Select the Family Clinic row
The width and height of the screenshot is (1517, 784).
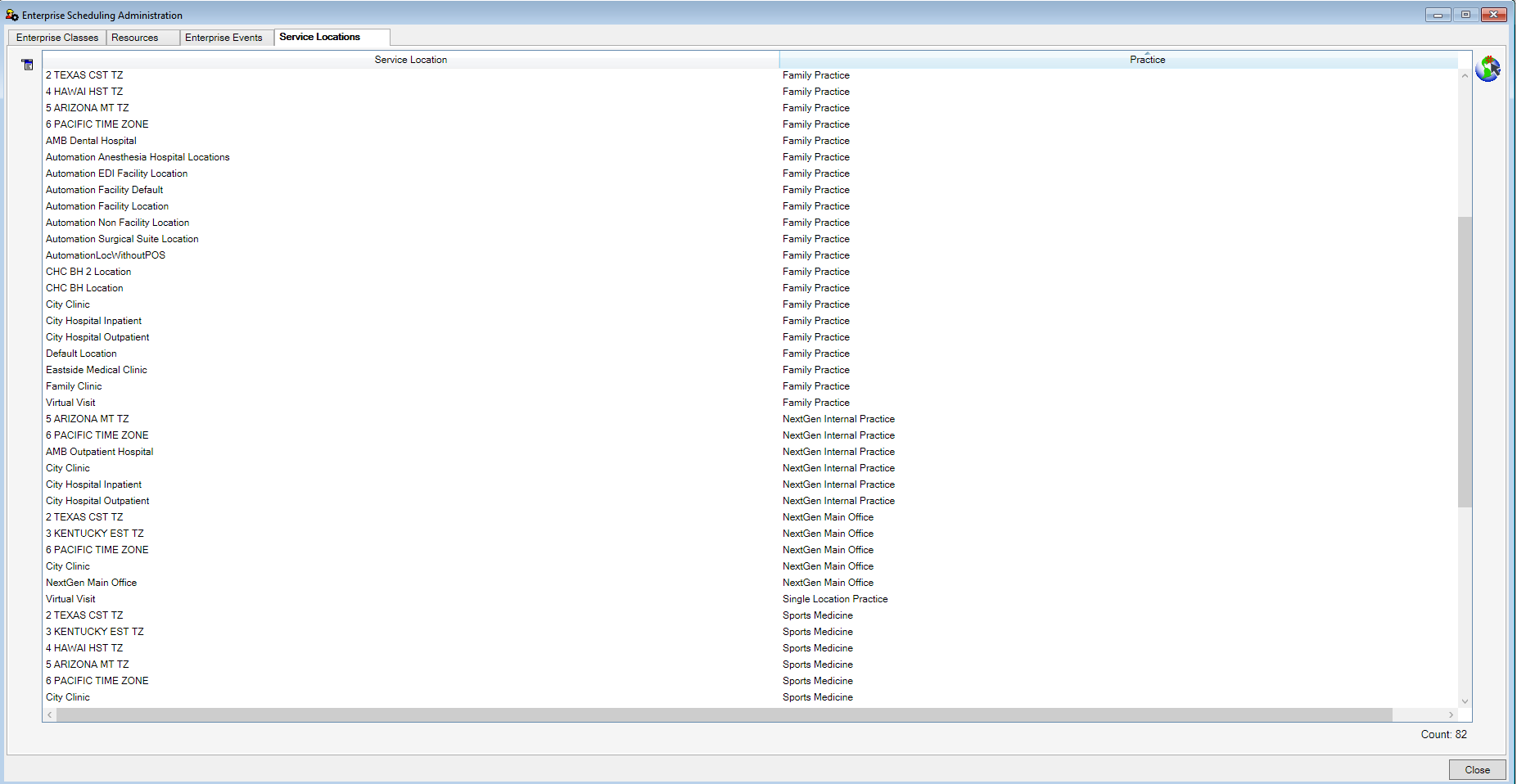click(751, 386)
